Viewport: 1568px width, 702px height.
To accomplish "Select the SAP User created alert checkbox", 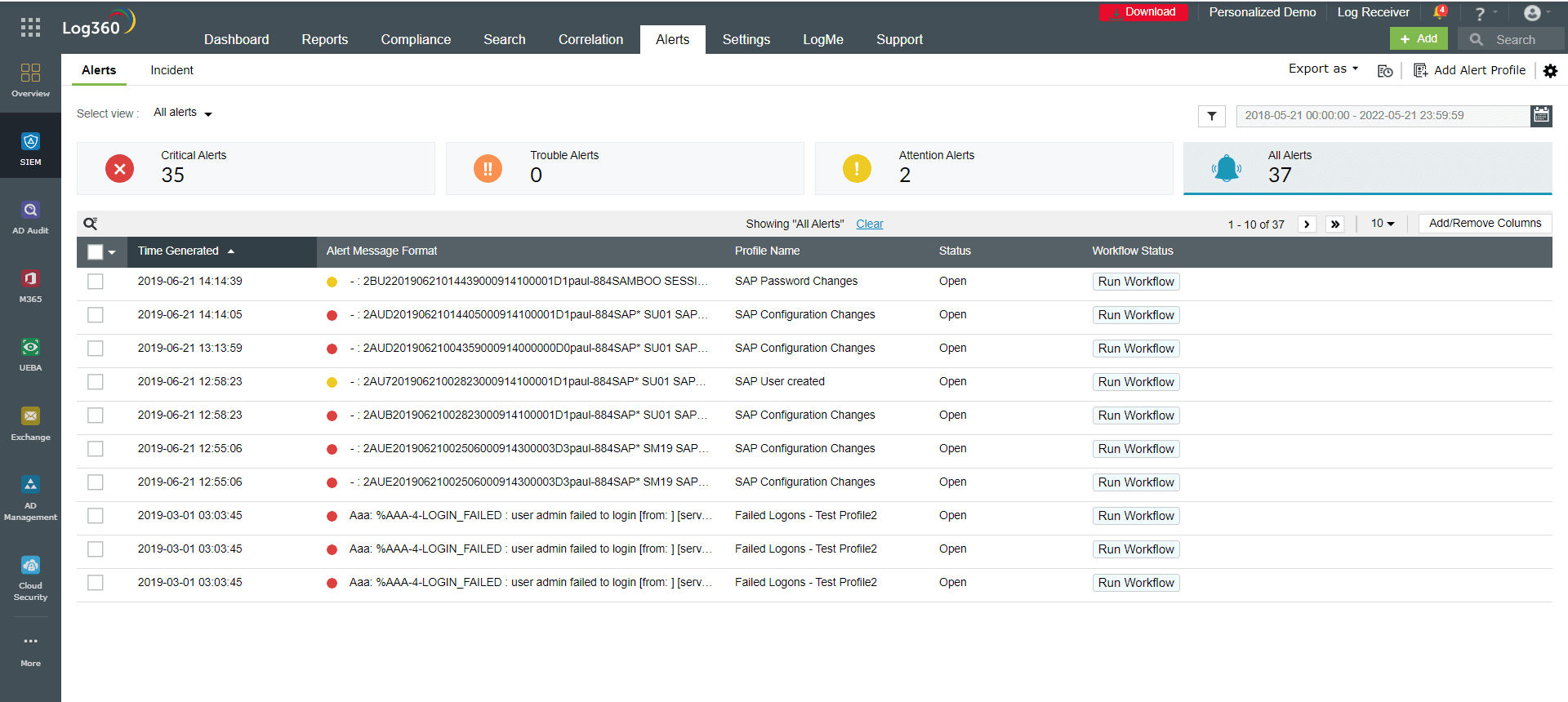I will pos(96,382).
